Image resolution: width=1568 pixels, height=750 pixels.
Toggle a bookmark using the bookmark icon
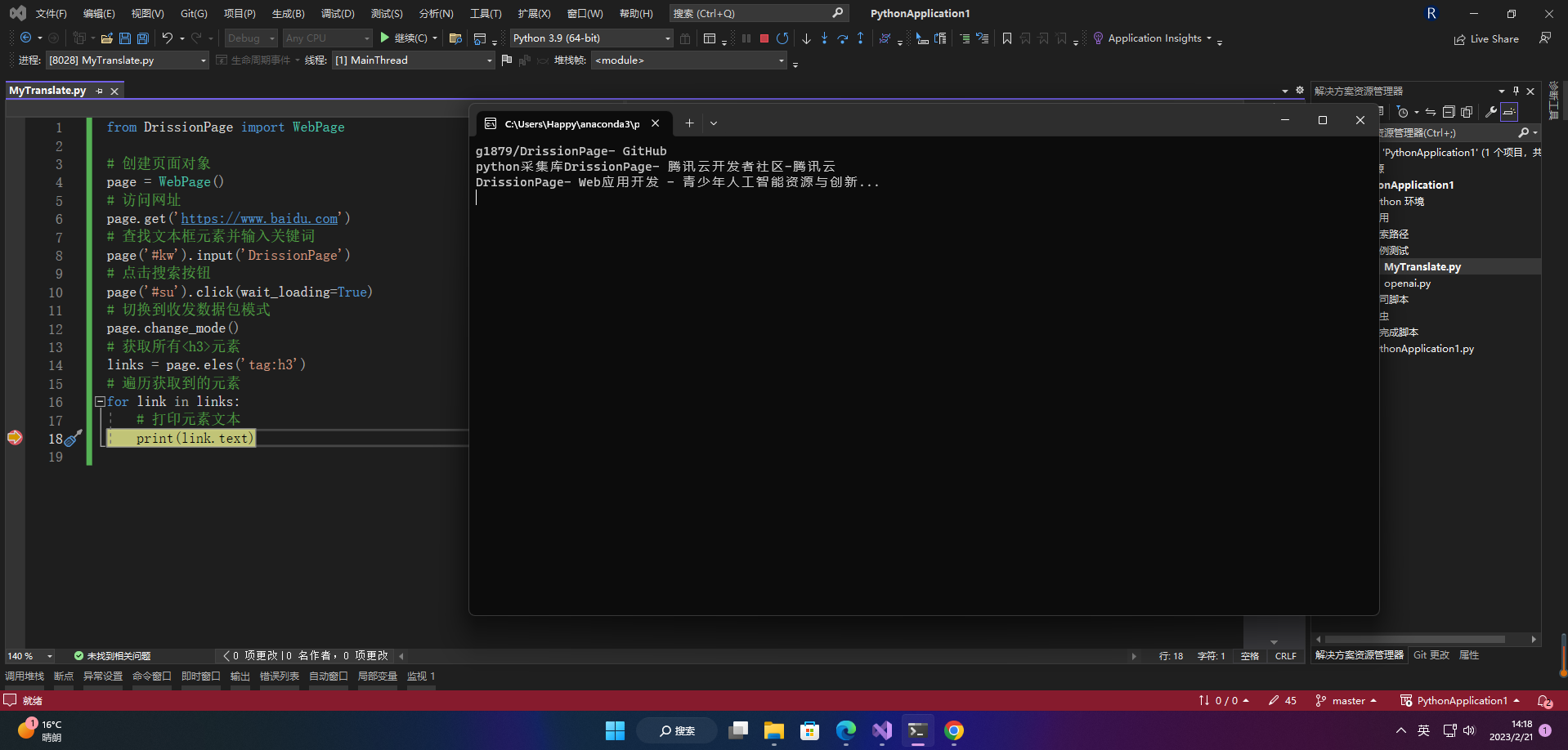coord(1007,38)
